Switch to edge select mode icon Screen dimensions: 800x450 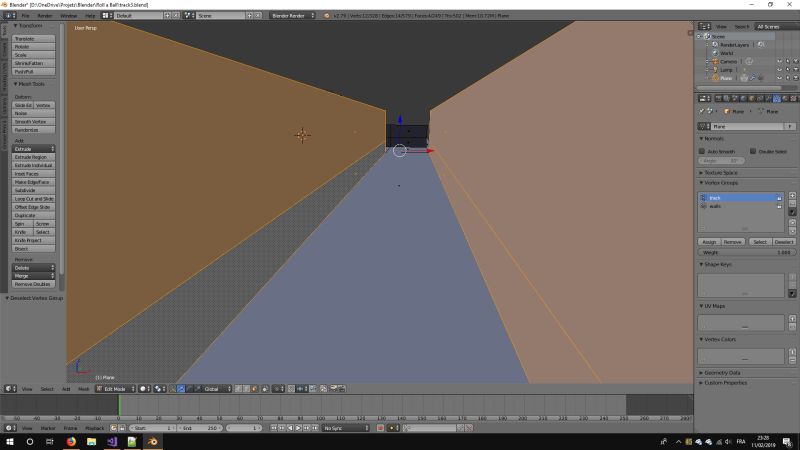tap(246, 389)
